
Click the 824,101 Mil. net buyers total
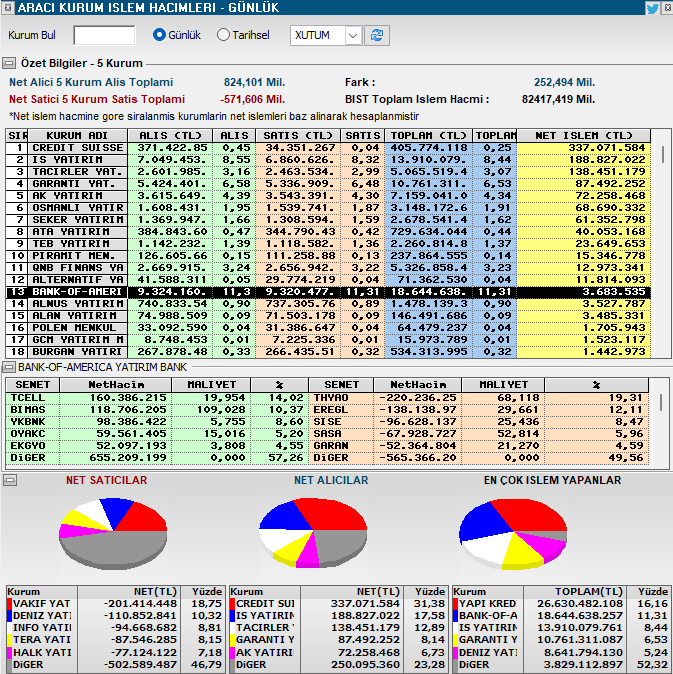pos(254,82)
